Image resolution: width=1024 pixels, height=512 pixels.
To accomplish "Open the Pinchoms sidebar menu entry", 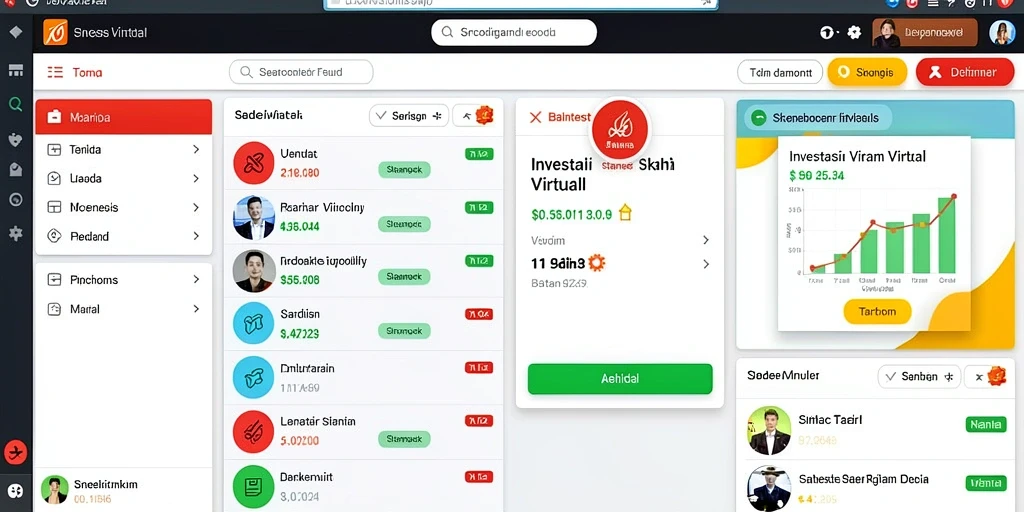I will click(123, 280).
